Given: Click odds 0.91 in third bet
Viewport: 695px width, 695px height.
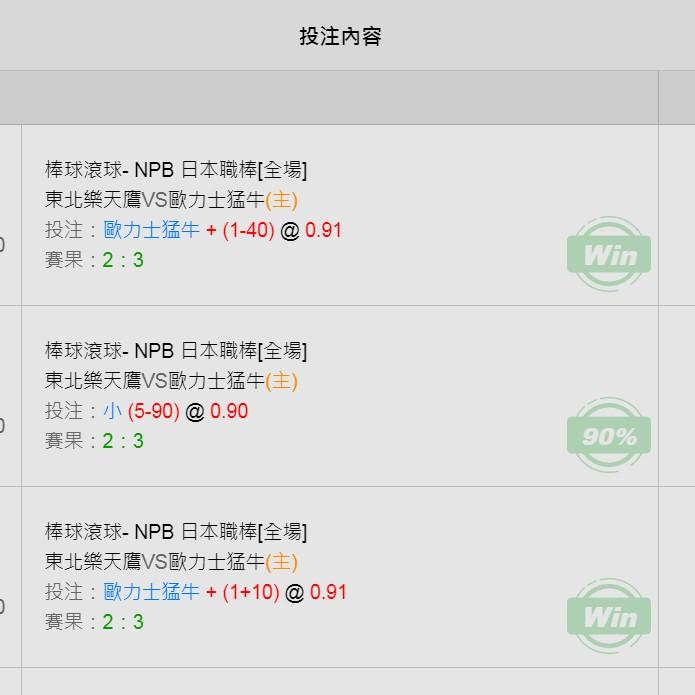Looking at the screenshot, I should click(x=328, y=592).
